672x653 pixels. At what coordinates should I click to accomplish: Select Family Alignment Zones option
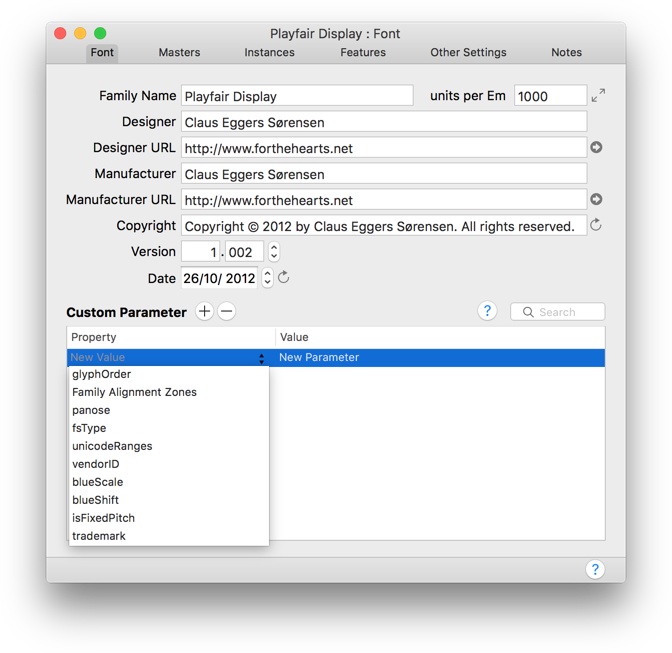coord(169,392)
